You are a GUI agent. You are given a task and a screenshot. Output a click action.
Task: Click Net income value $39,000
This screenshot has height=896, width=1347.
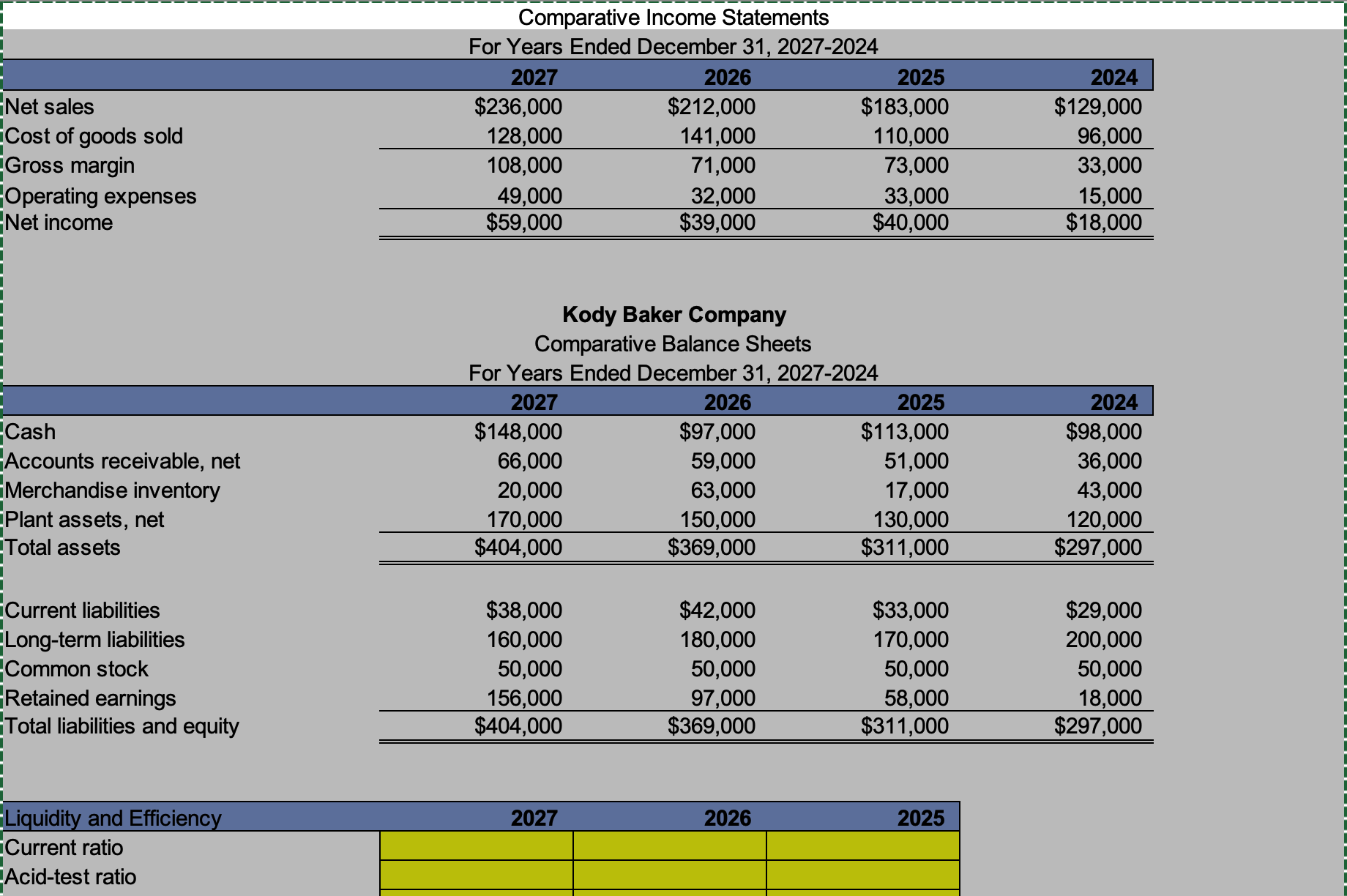[x=717, y=223]
